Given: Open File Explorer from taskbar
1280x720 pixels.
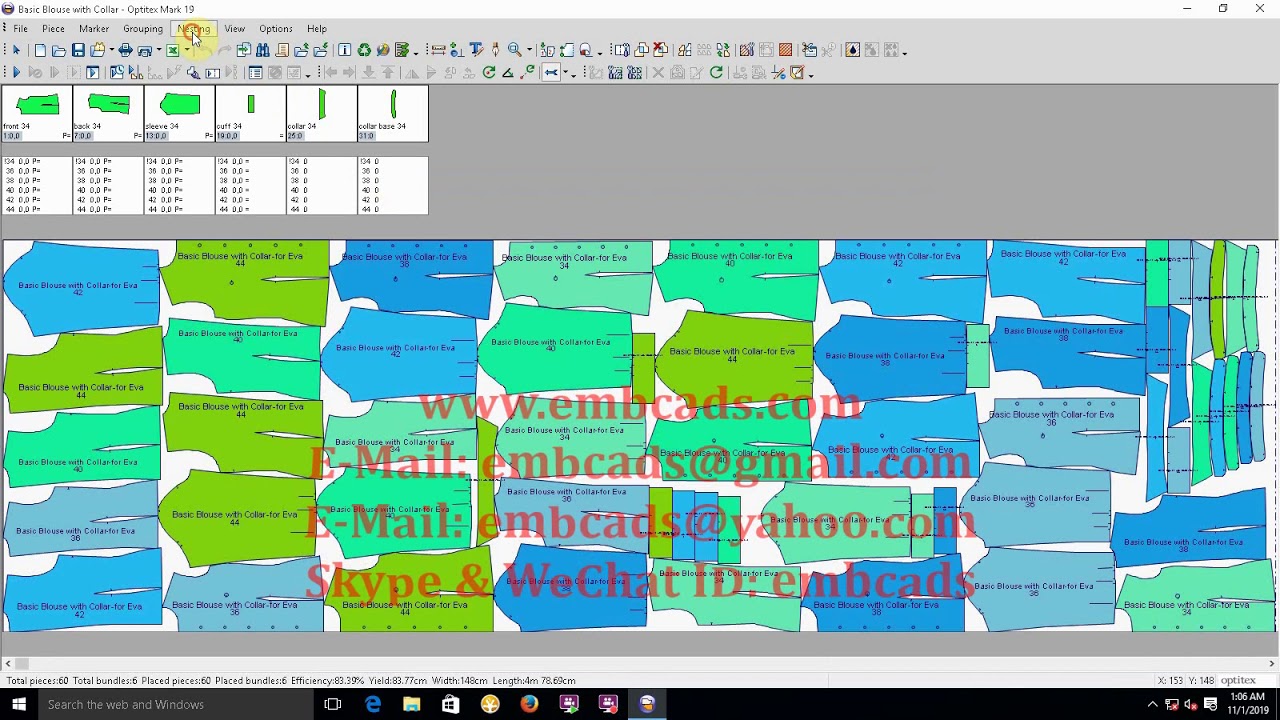Looking at the screenshot, I should point(411,705).
